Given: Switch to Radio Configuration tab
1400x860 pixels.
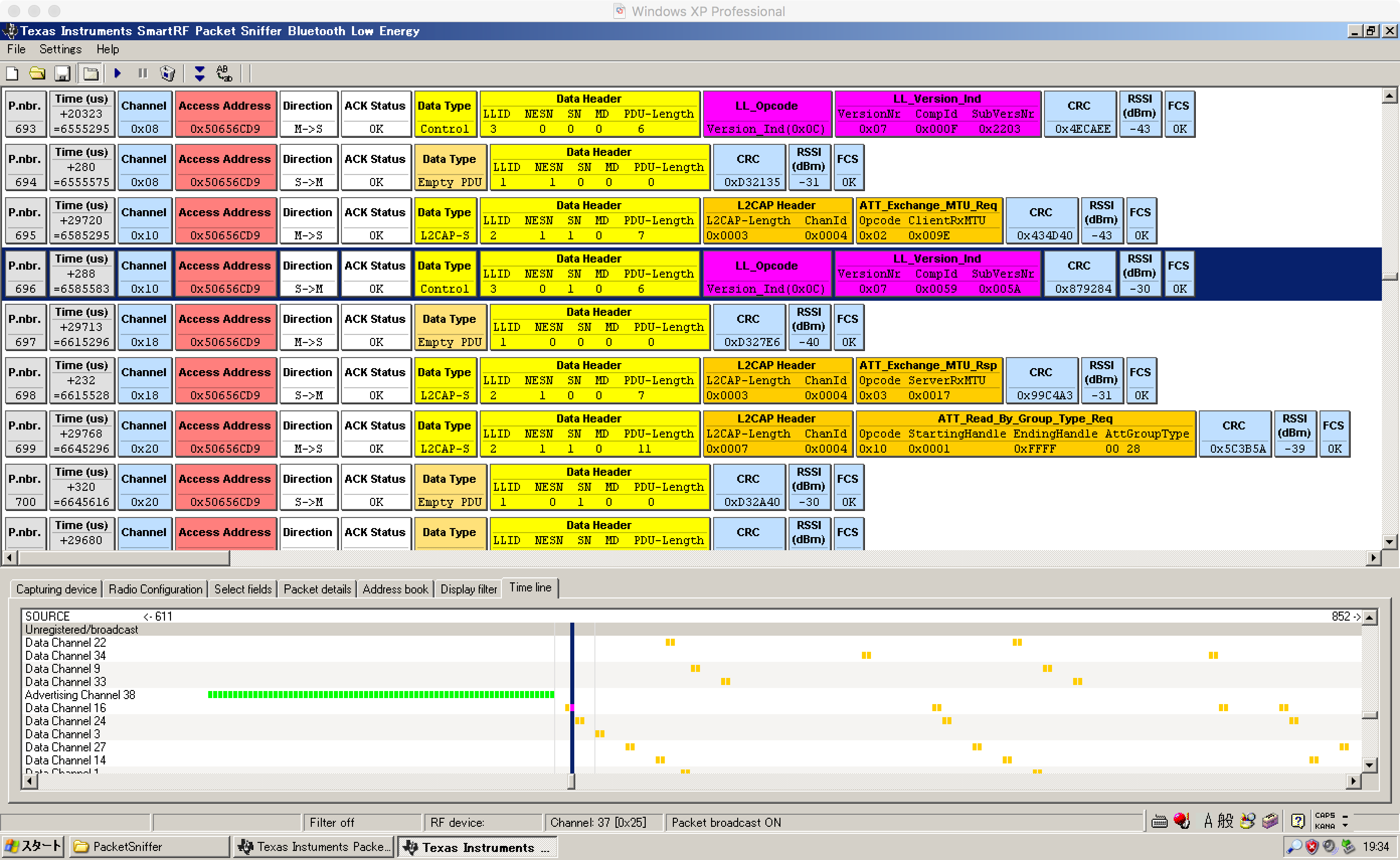Looking at the screenshot, I should pos(155,589).
